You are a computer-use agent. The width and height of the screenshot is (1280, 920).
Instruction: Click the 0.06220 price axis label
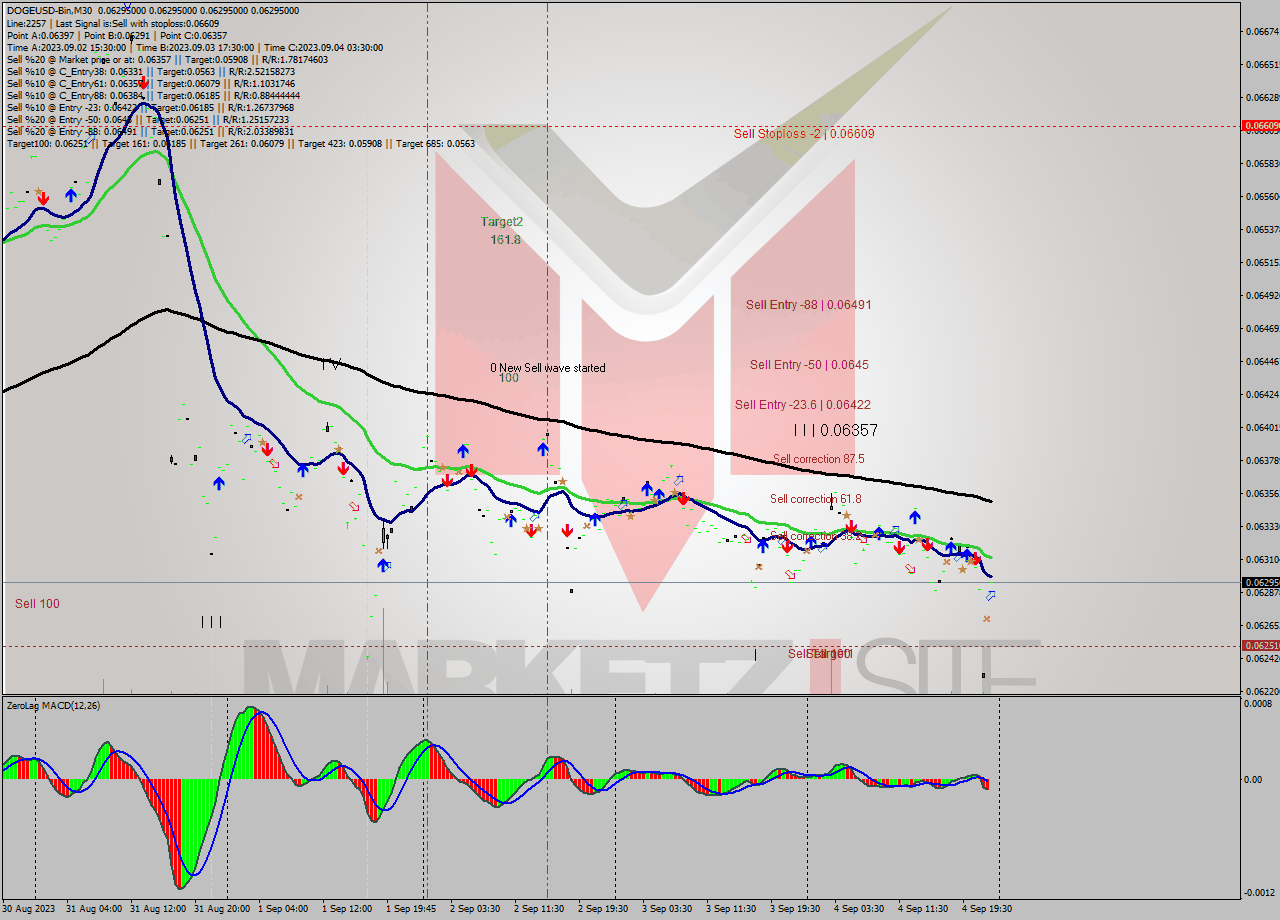[1262, 691]
